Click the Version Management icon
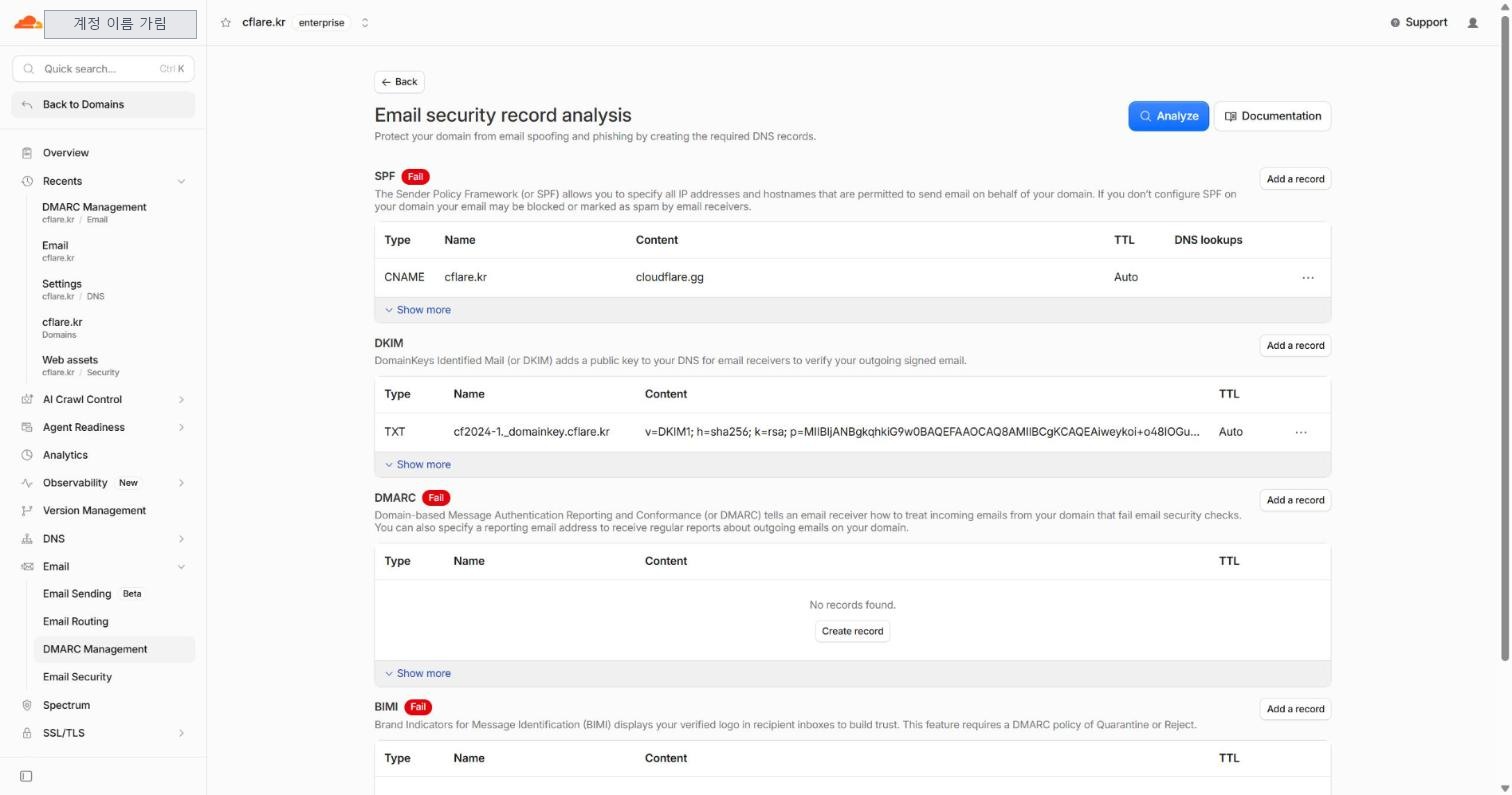Viewport: 1512px width, 795px height. (27, 511)
